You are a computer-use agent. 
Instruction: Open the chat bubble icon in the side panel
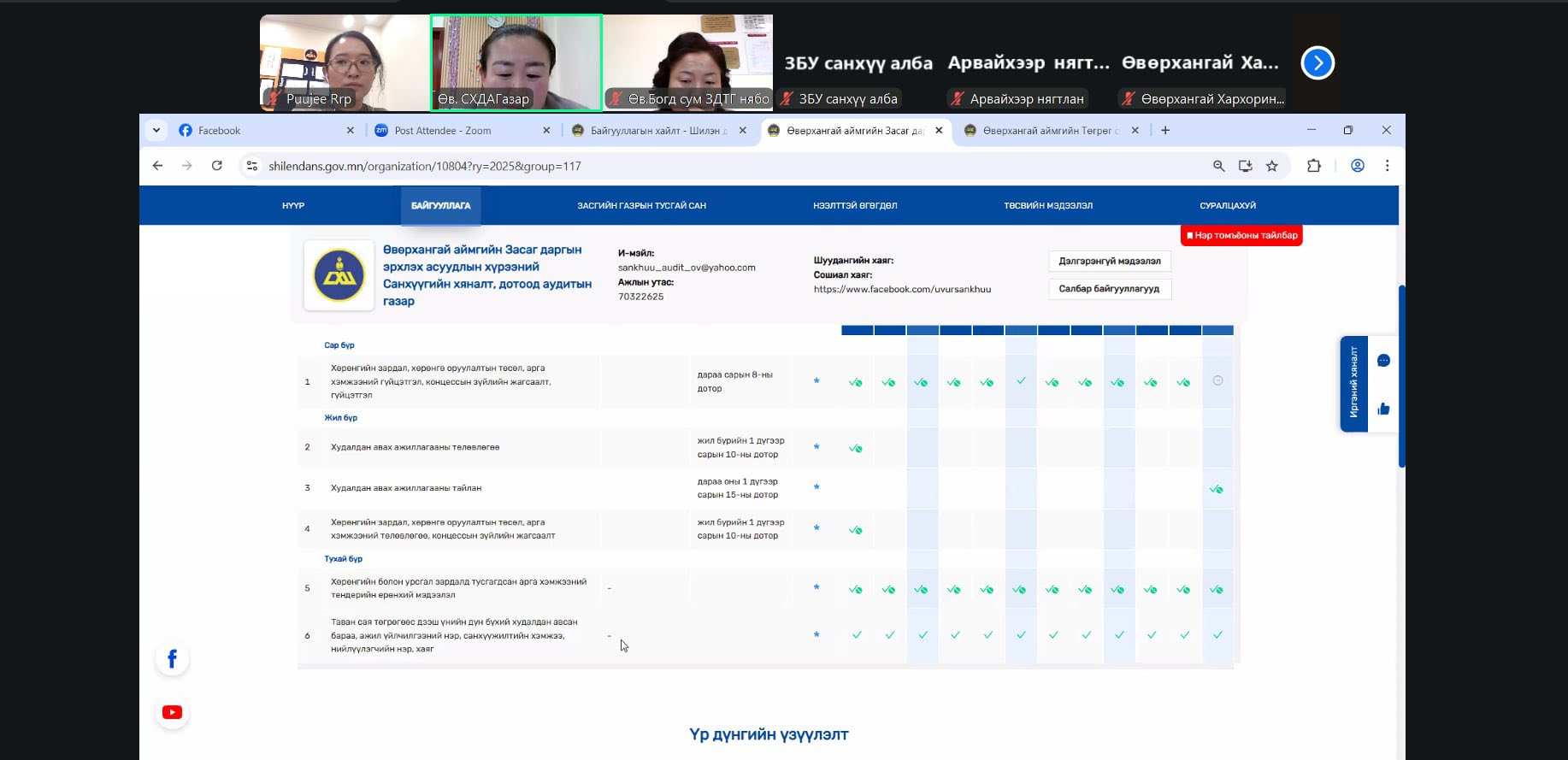[x=1383, y=361]
